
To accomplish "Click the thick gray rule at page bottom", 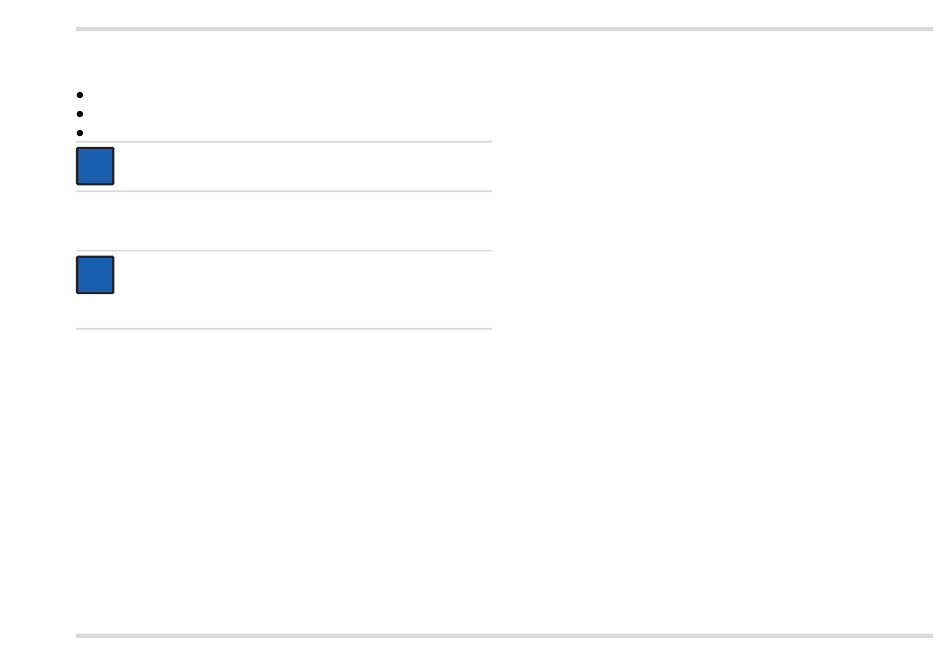I will coord(504,636).
